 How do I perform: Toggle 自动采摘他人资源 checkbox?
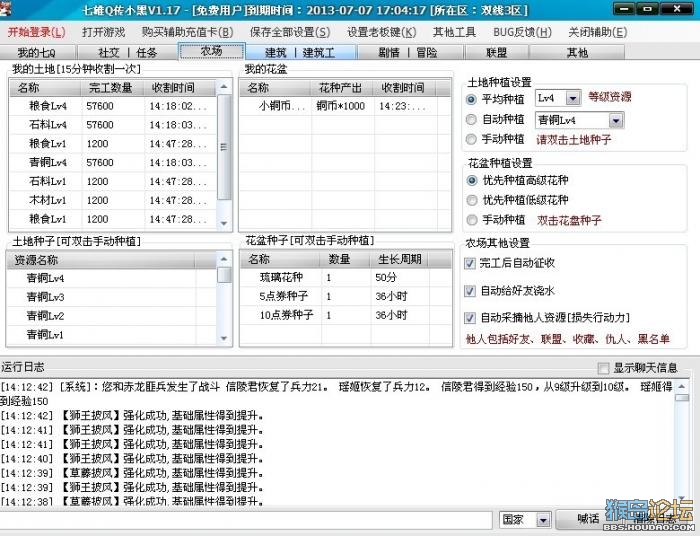[470, 318]
